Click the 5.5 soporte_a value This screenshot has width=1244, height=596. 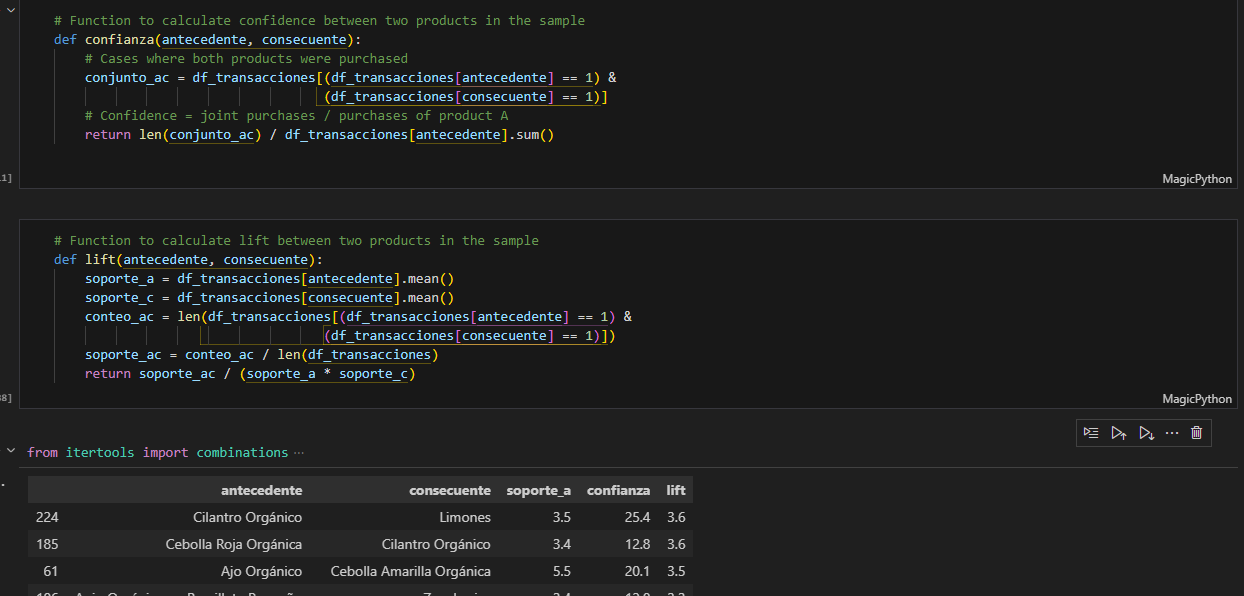coord(561,571)
